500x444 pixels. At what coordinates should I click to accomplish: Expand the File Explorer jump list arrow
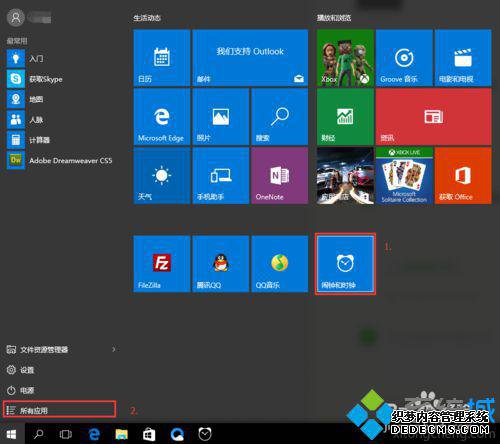114,349
